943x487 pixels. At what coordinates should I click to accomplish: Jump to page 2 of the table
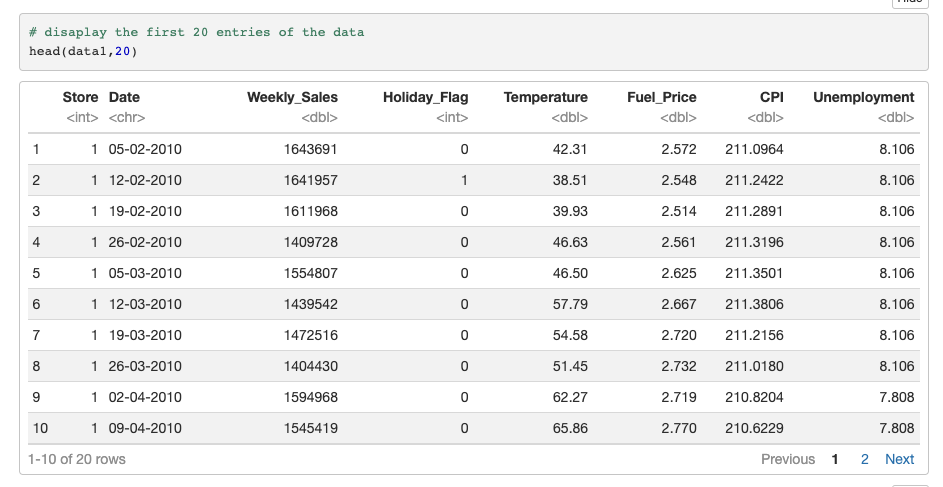[x=864, y=459]
